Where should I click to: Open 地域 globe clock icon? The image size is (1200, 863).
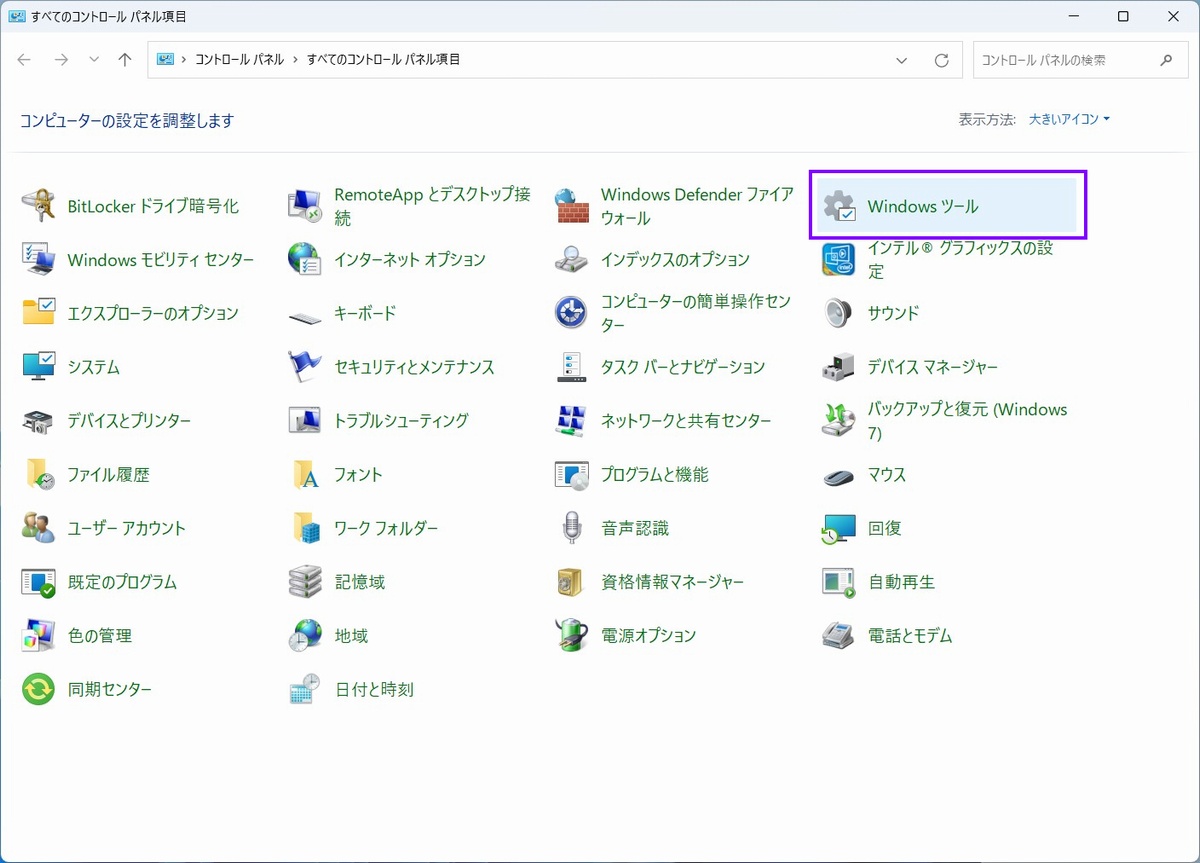(305, 636)
